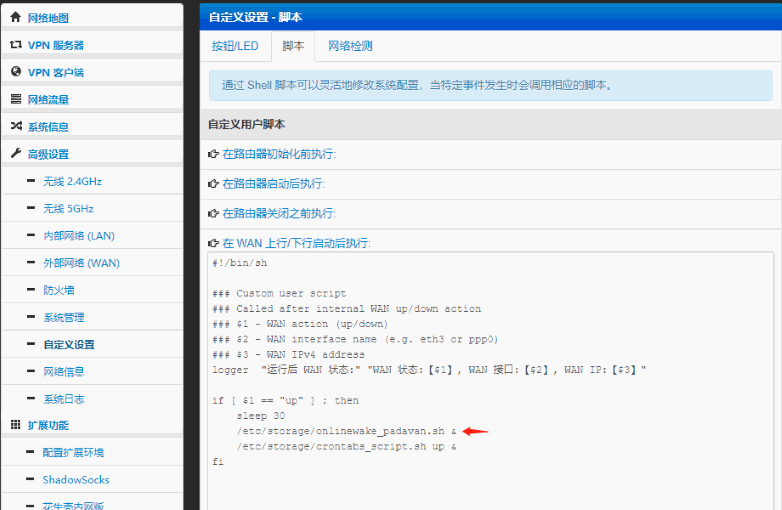Click the sleep 30 line in script
Image resolution: width=782 pixels, height=510 pixels.
coord(261,416)
